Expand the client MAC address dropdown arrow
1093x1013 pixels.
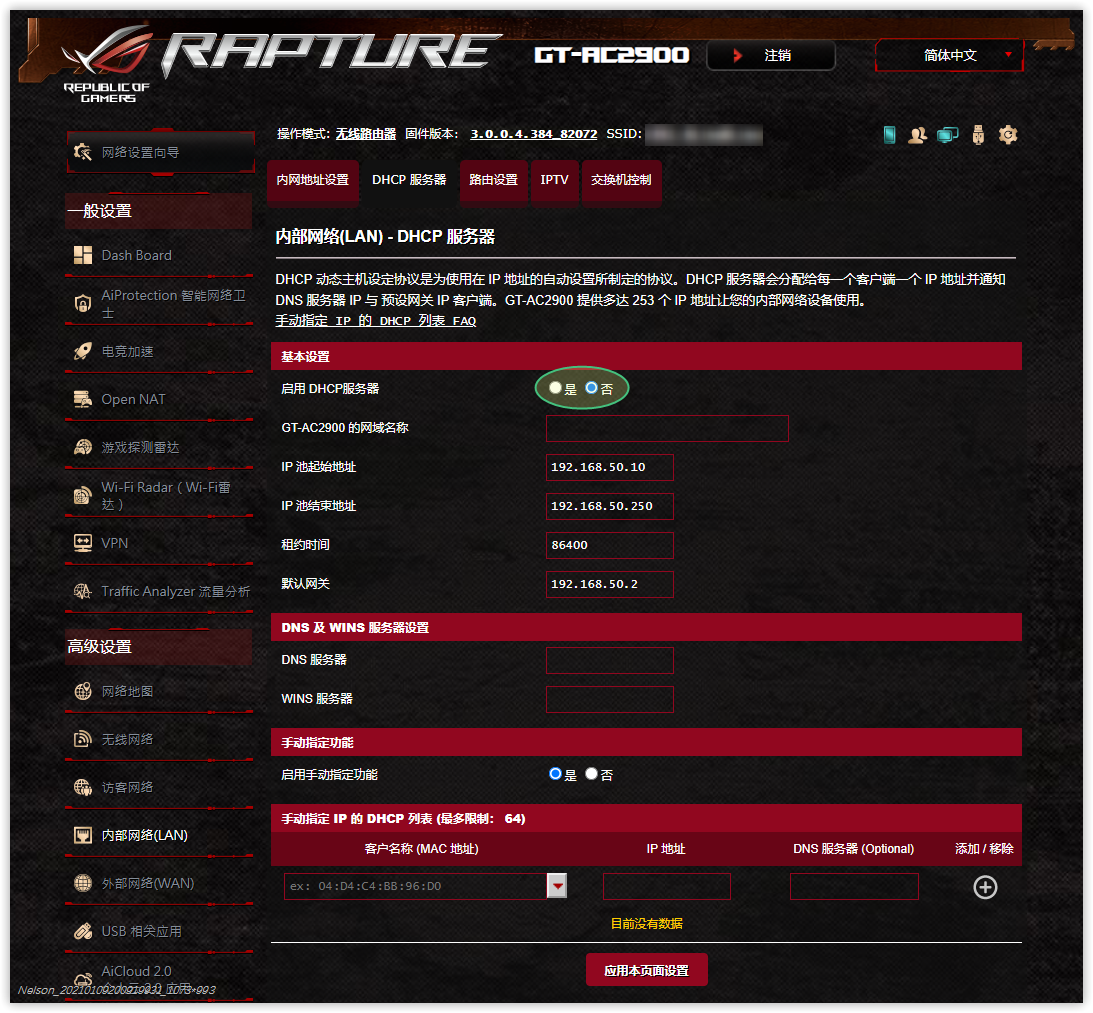pos(557,886)
